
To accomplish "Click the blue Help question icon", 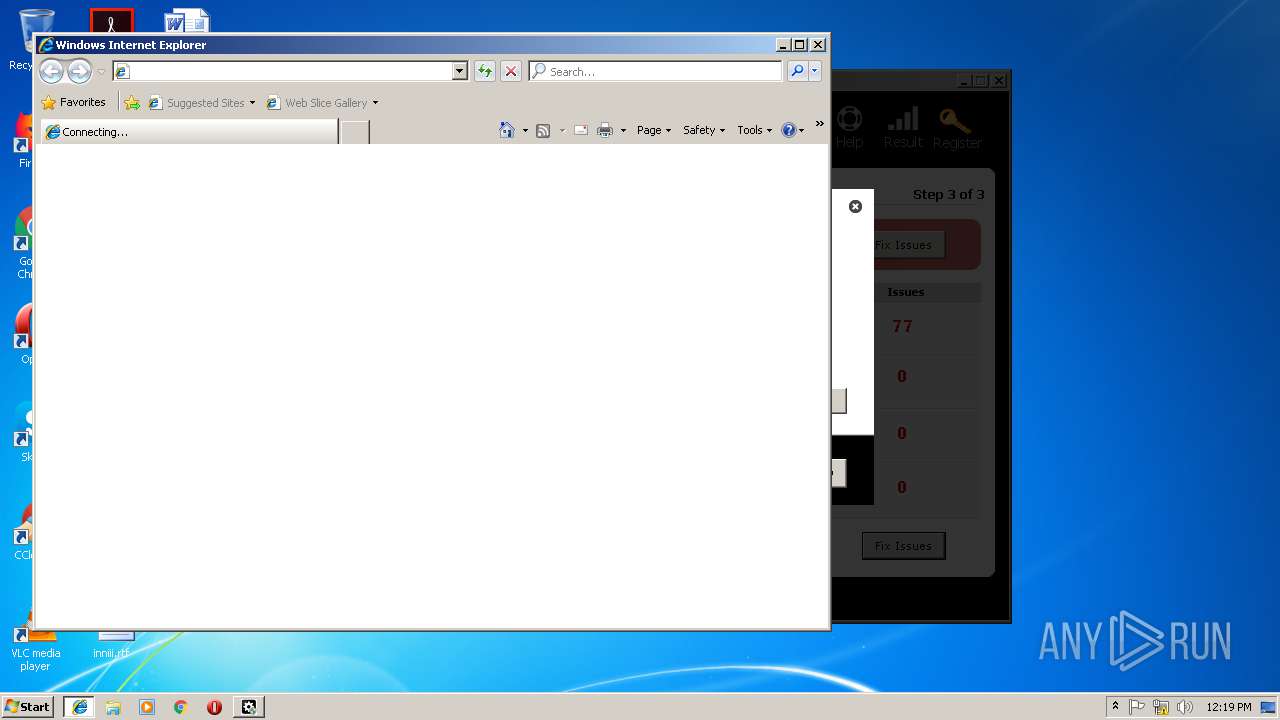I will tap(789, 130).
